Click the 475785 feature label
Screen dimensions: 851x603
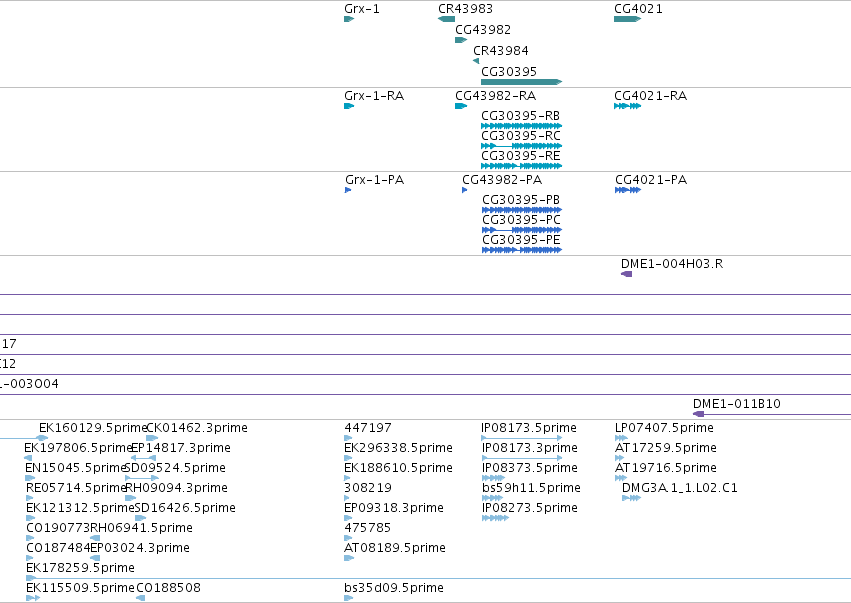click(367, 528)
